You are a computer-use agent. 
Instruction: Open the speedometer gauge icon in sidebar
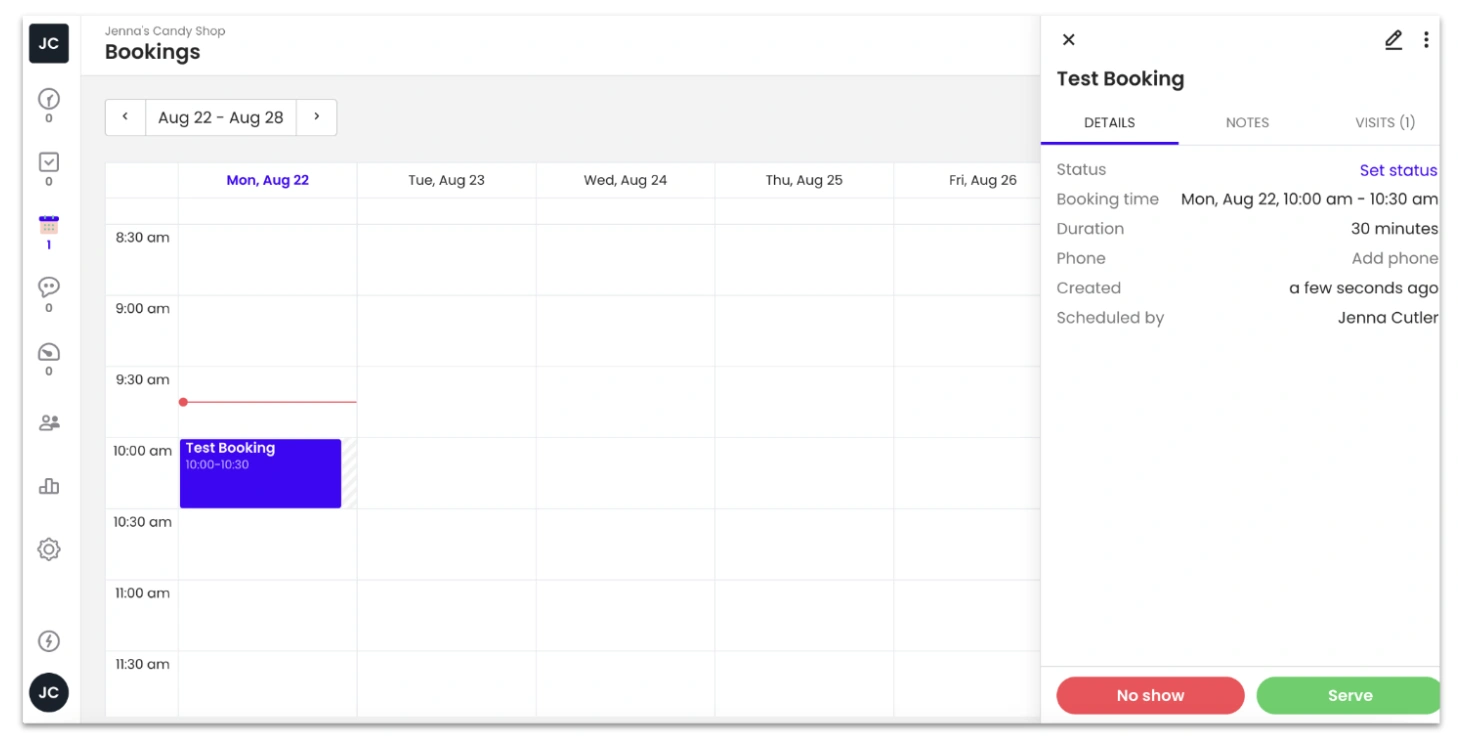click(49, 352)
